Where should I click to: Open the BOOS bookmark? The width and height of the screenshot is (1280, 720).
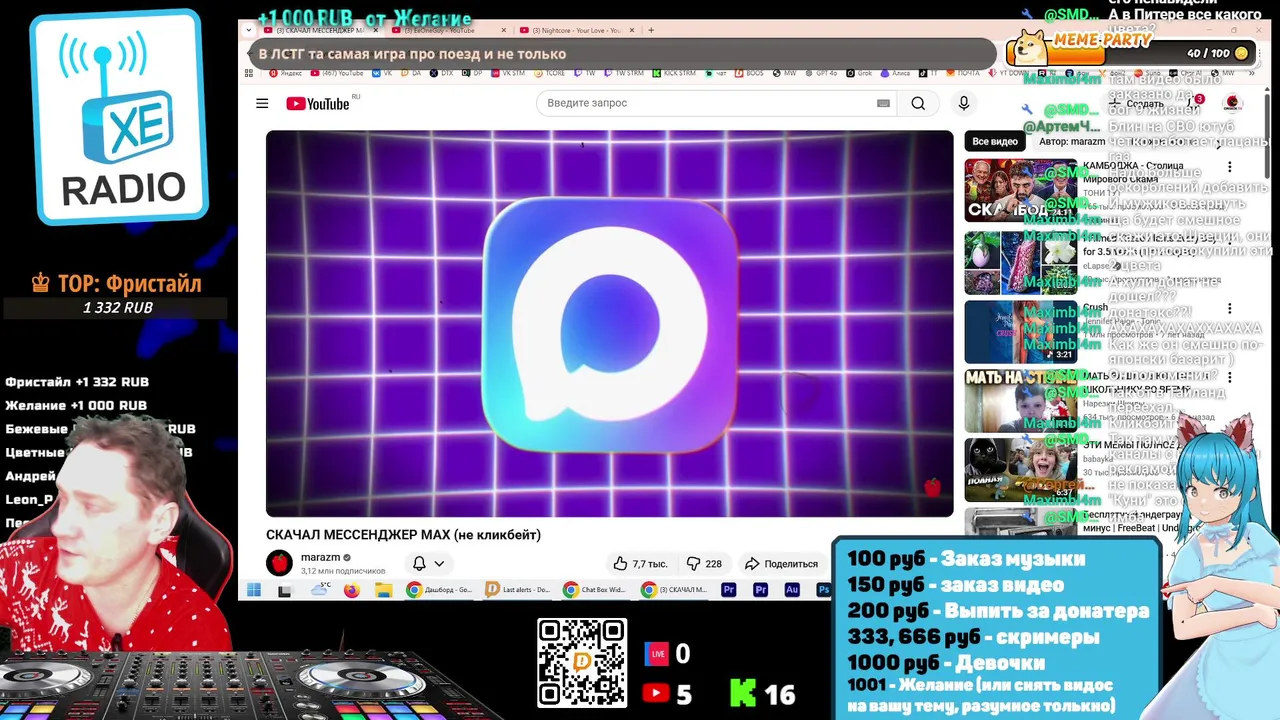[x=749, y=73]
